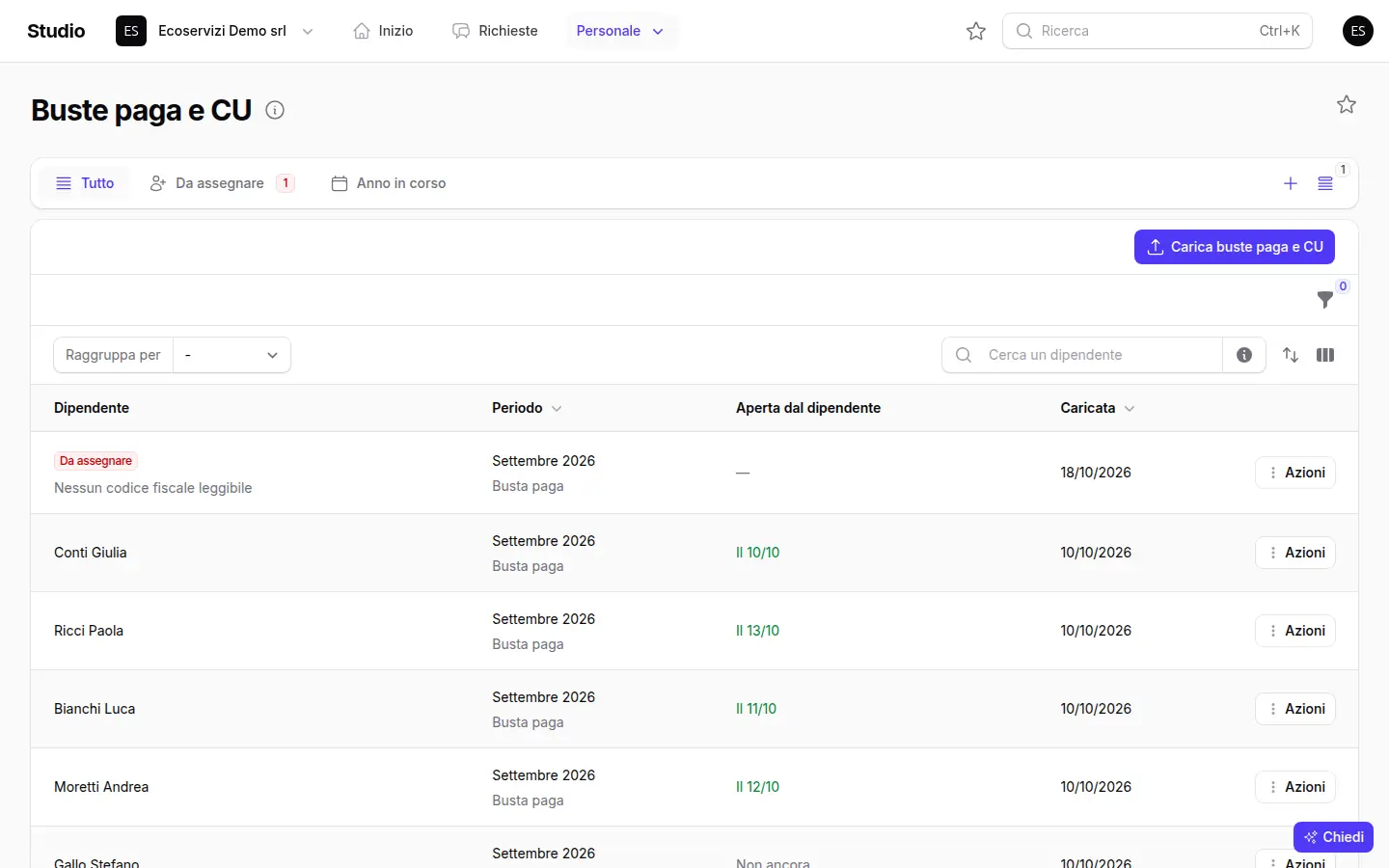Screen dimensions: 1389x868
Task: Click the Studio logo
Action: coord(56,31)
